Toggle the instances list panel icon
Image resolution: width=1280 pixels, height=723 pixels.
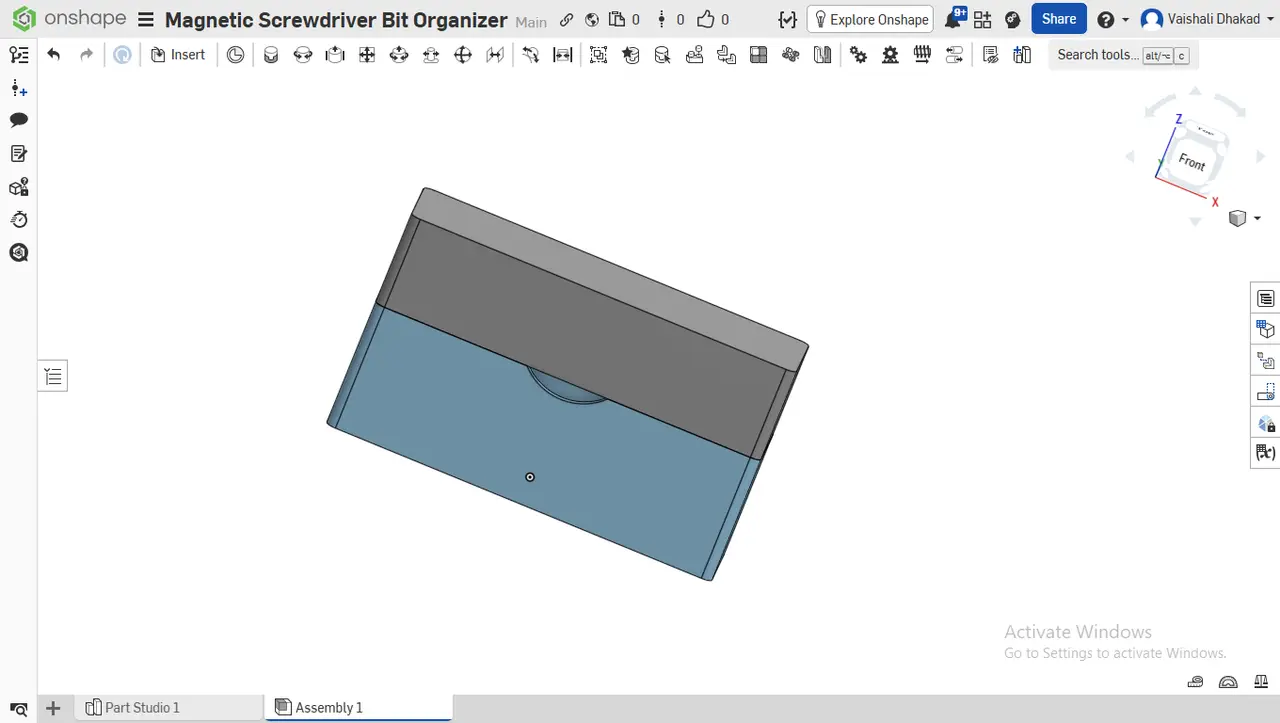pyautogui.click(x=18, y=55)
